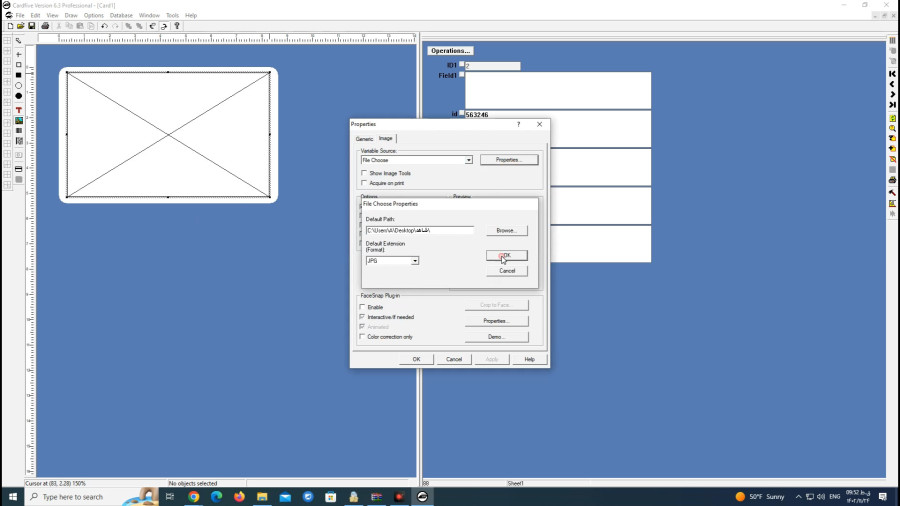This screenshot has width=900, height=506.
Task: Click the Operations... button
Action: (451, 50)
